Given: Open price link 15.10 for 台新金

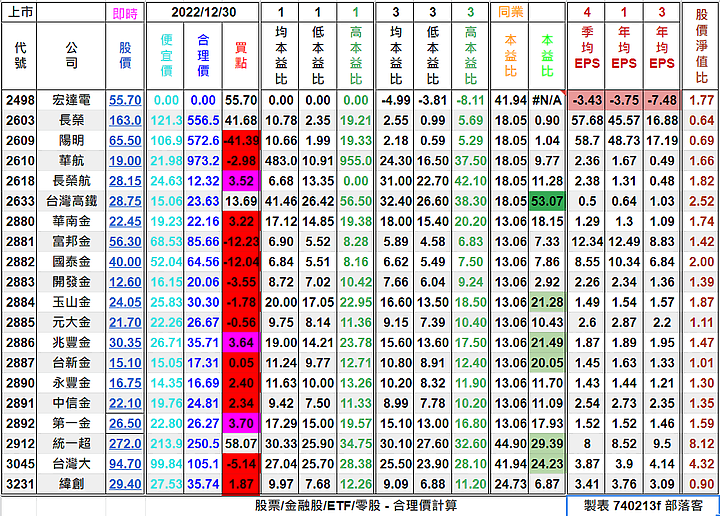Looking at the screenshot, I should tap(125, 363).
